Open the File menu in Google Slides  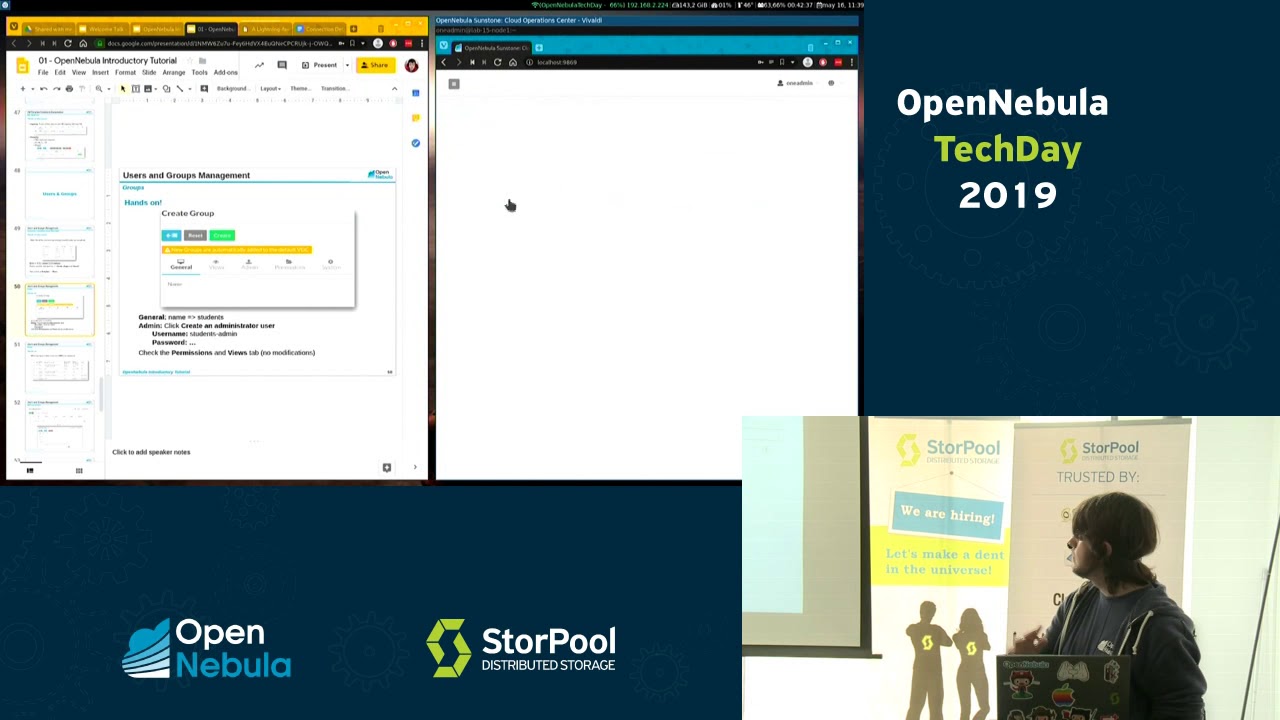(43, 72)
